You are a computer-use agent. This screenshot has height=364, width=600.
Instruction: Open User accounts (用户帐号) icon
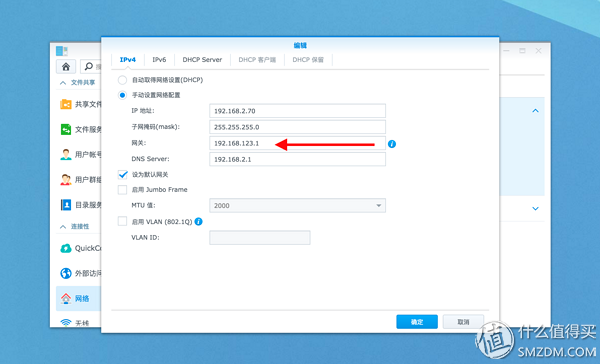(x=66, y=154)
